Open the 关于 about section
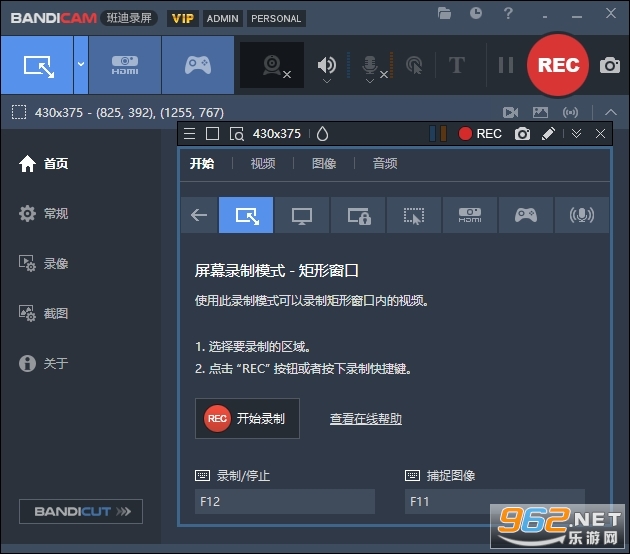This screenshot has width=630, height=554. point(43,363)
